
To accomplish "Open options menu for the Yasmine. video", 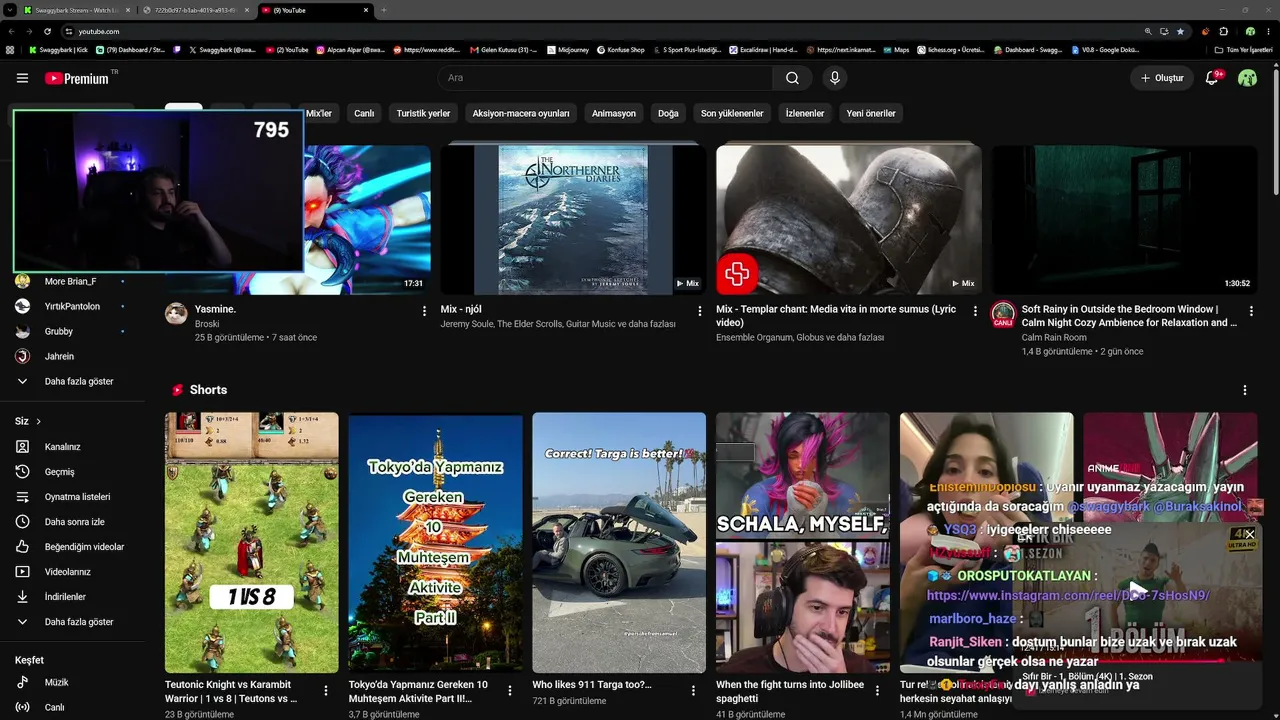I will tap(424, 311).
